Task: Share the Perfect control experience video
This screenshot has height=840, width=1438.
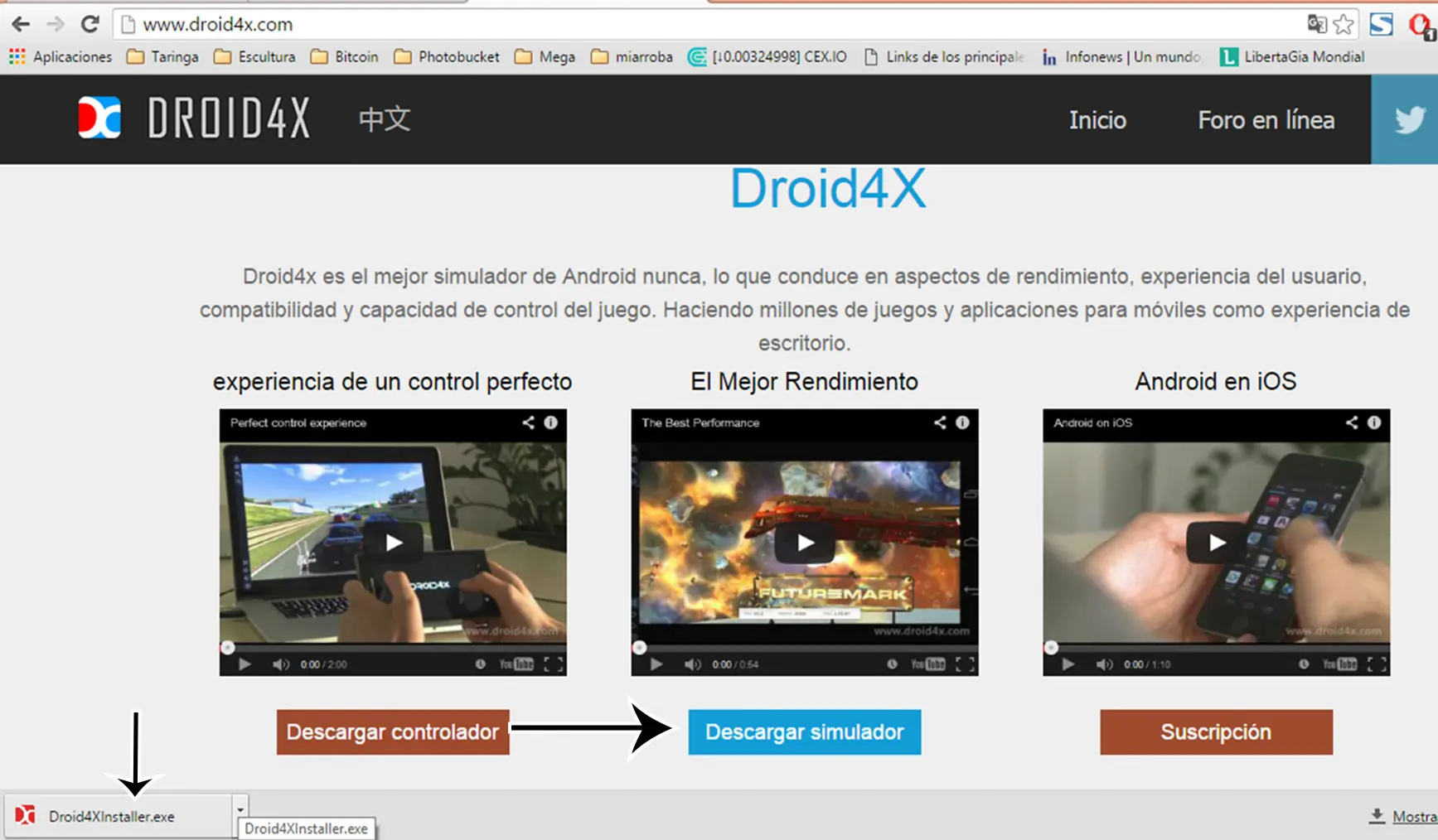Action: (x=528, y=422)
